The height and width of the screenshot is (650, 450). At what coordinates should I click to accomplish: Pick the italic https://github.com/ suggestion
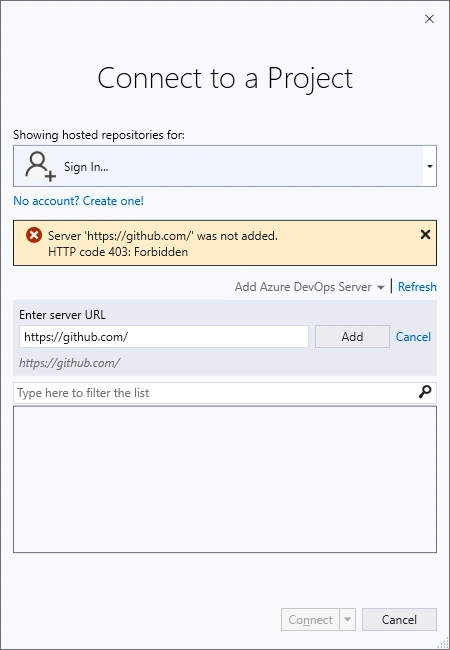pyautogui.click(x=69, y=363)
